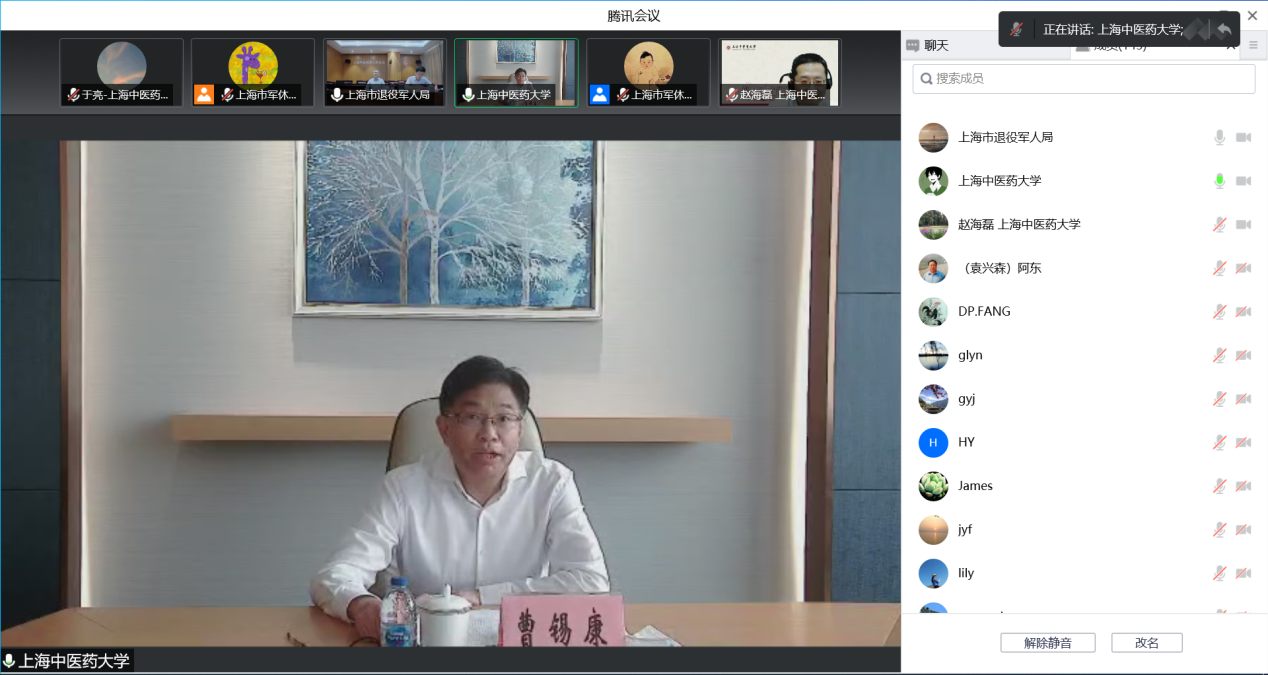Image resolution: width=1268 pixels, height=675 pixels.
Task: Click the 搜索成员 search members field
Action: tap(1084, 78)
